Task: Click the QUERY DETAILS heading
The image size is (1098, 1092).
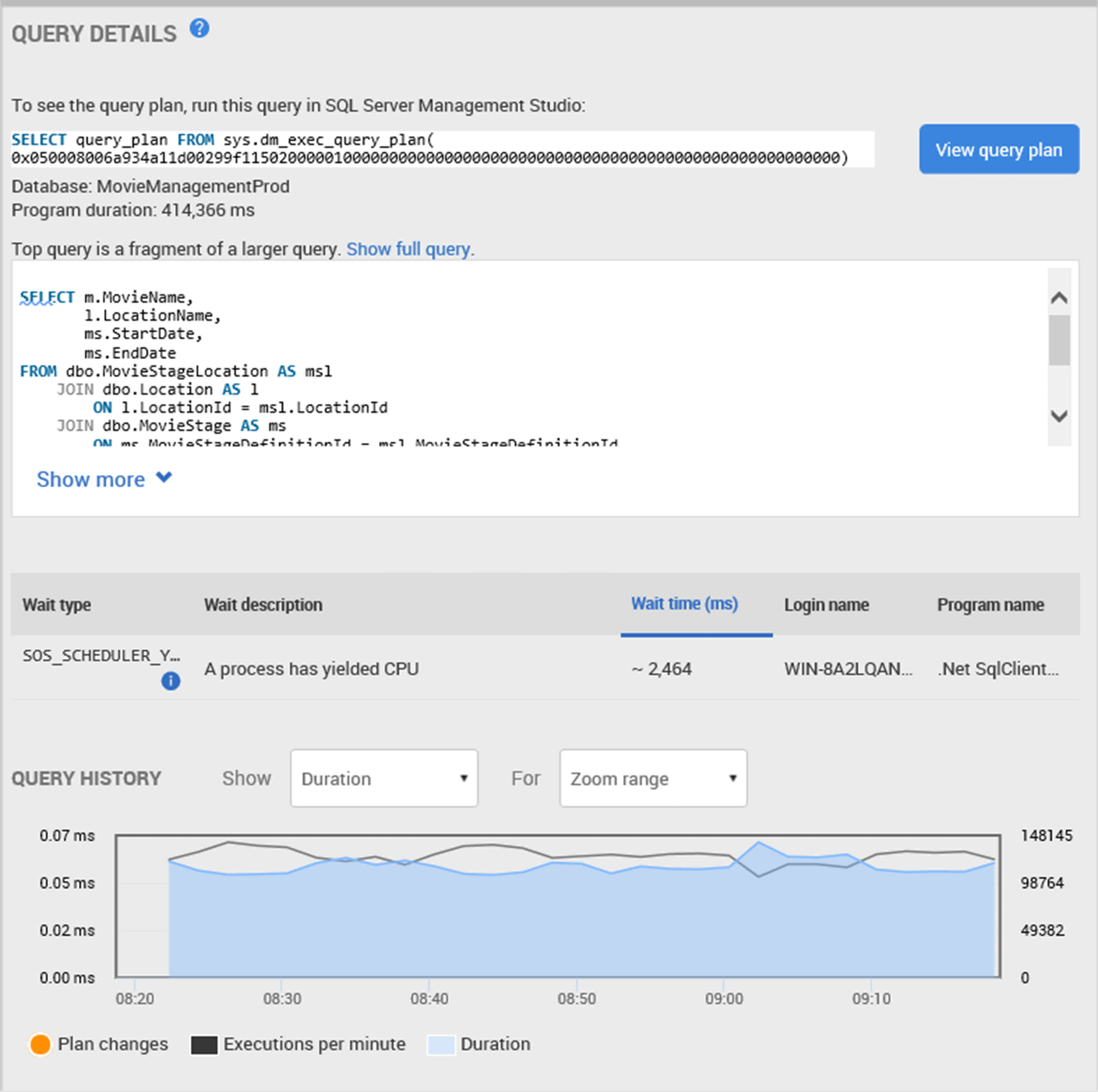Action: [x=94, y=33]
